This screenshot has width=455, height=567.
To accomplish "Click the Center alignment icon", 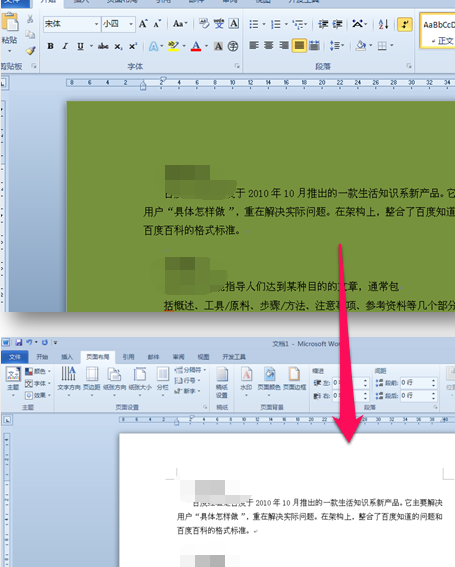I will [269, 46].
